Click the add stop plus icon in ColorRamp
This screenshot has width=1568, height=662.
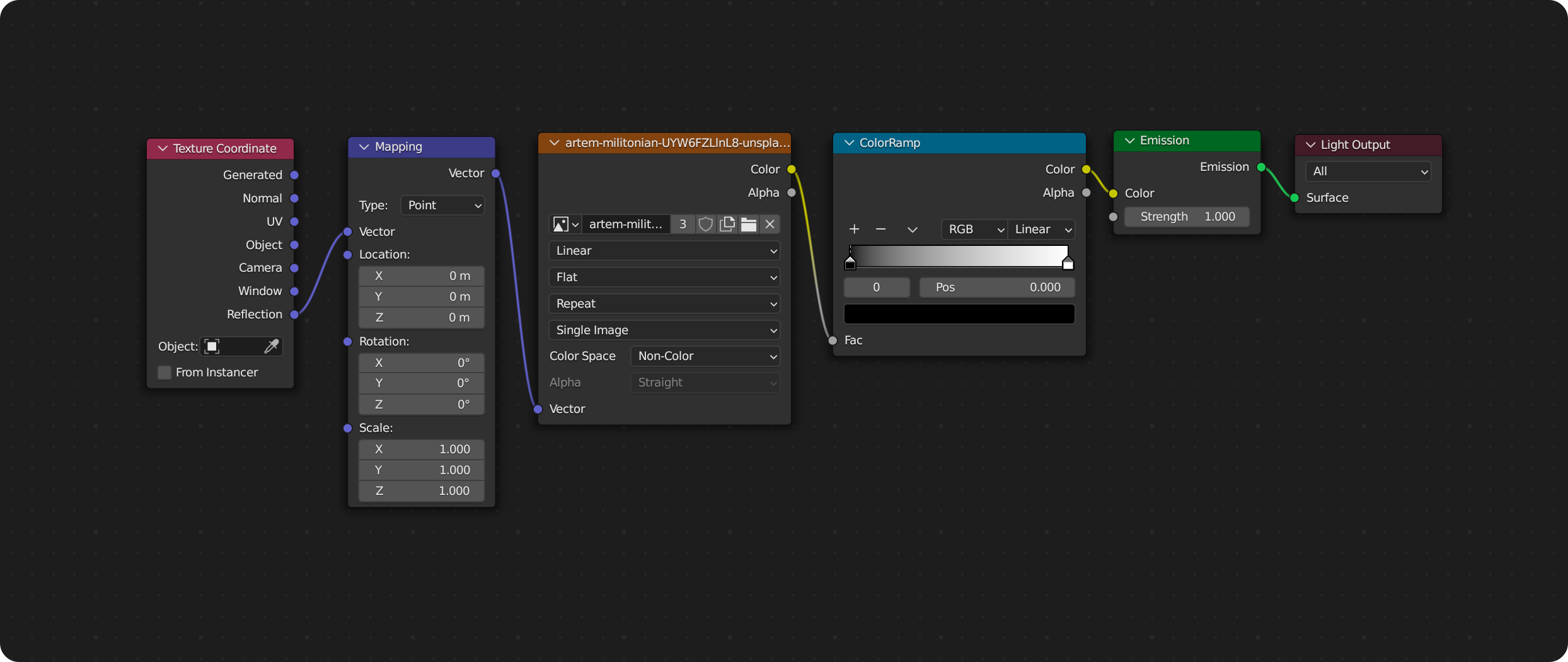(x=854, y=229)
